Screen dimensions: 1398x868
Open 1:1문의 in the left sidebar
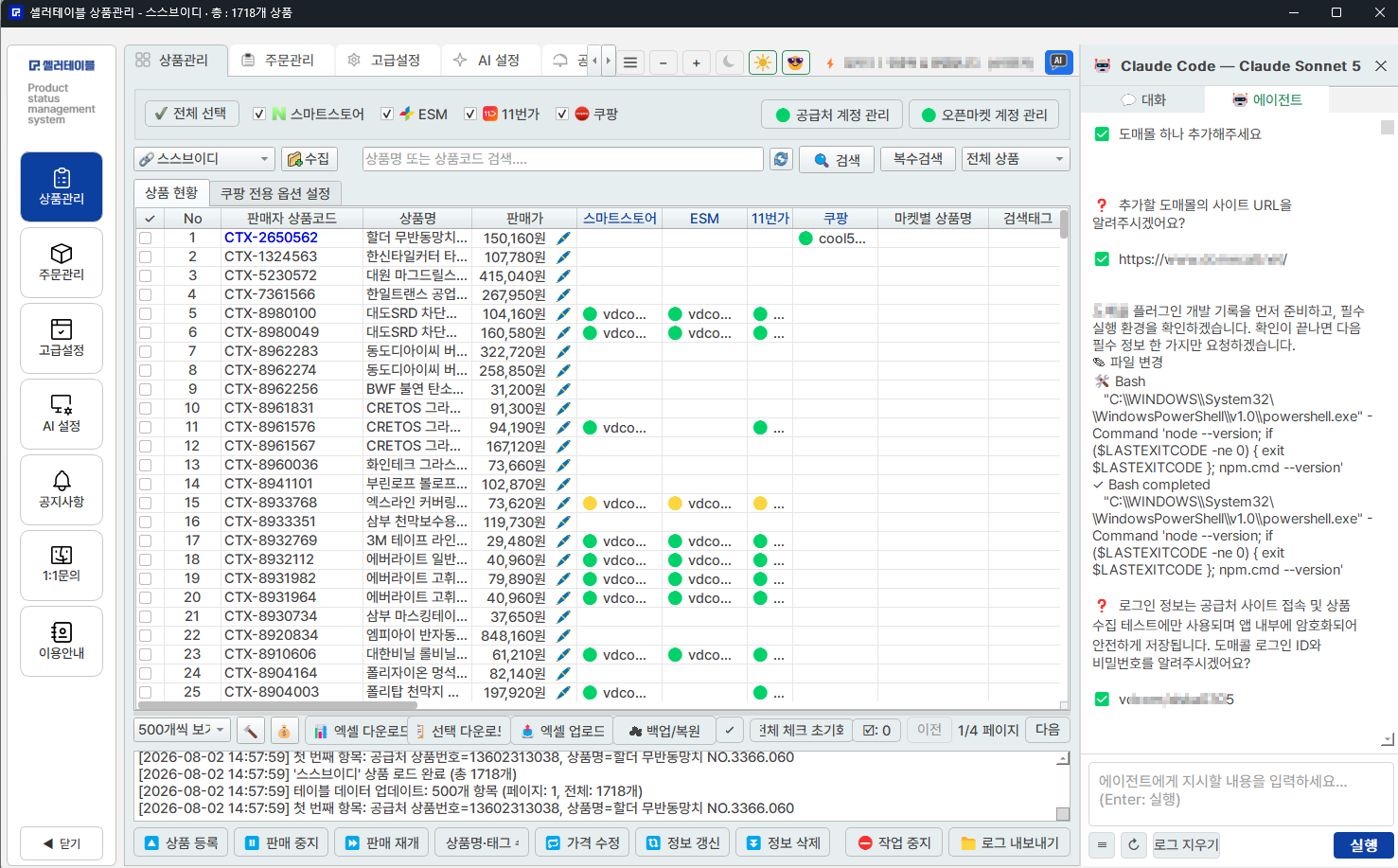pos(62,565)
